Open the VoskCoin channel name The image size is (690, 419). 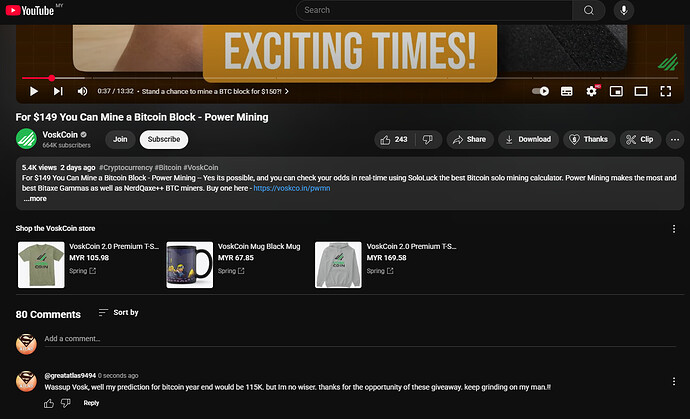point(60,135)
